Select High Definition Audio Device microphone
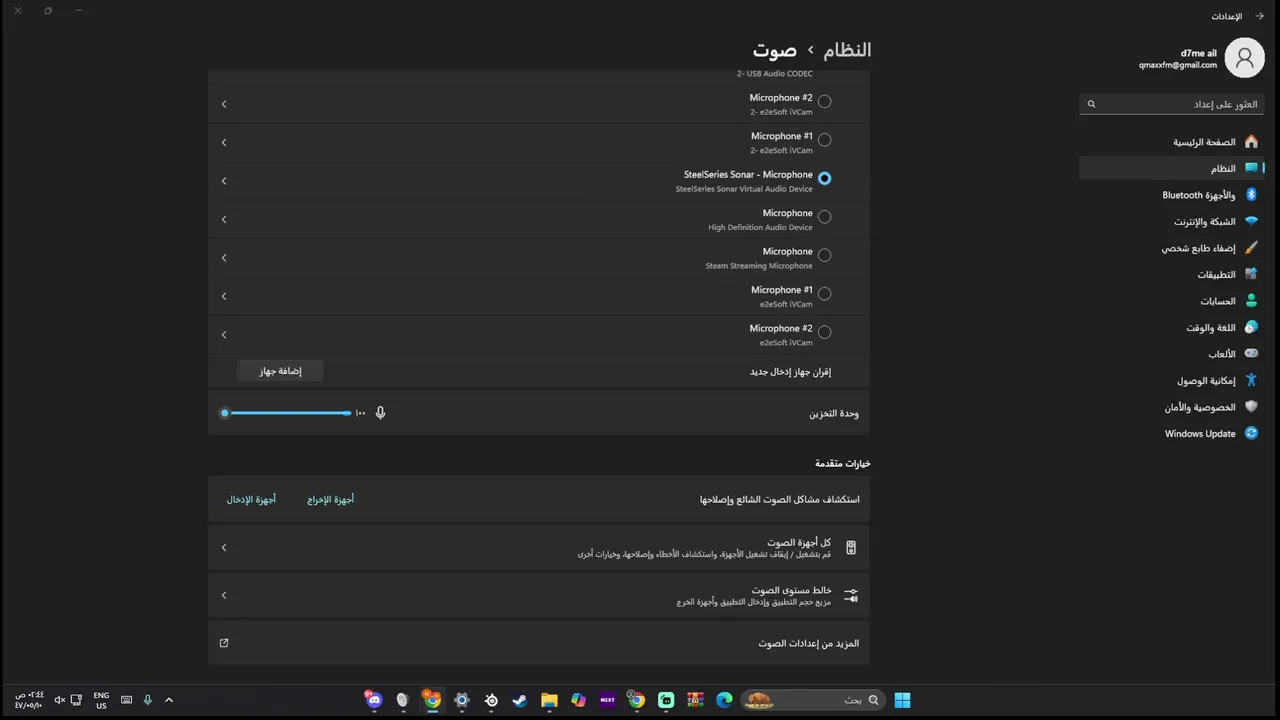The width and height of the screenshot is (1280, 720). pyautogui.click(x=824, y=216)
